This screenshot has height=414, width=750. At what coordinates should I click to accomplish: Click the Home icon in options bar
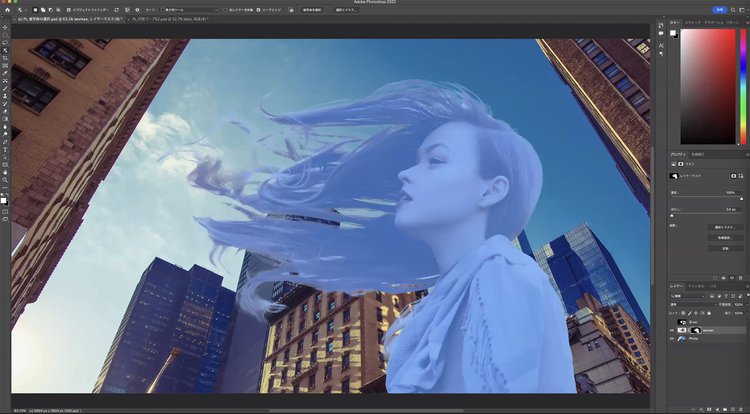(x=7, y=9)
